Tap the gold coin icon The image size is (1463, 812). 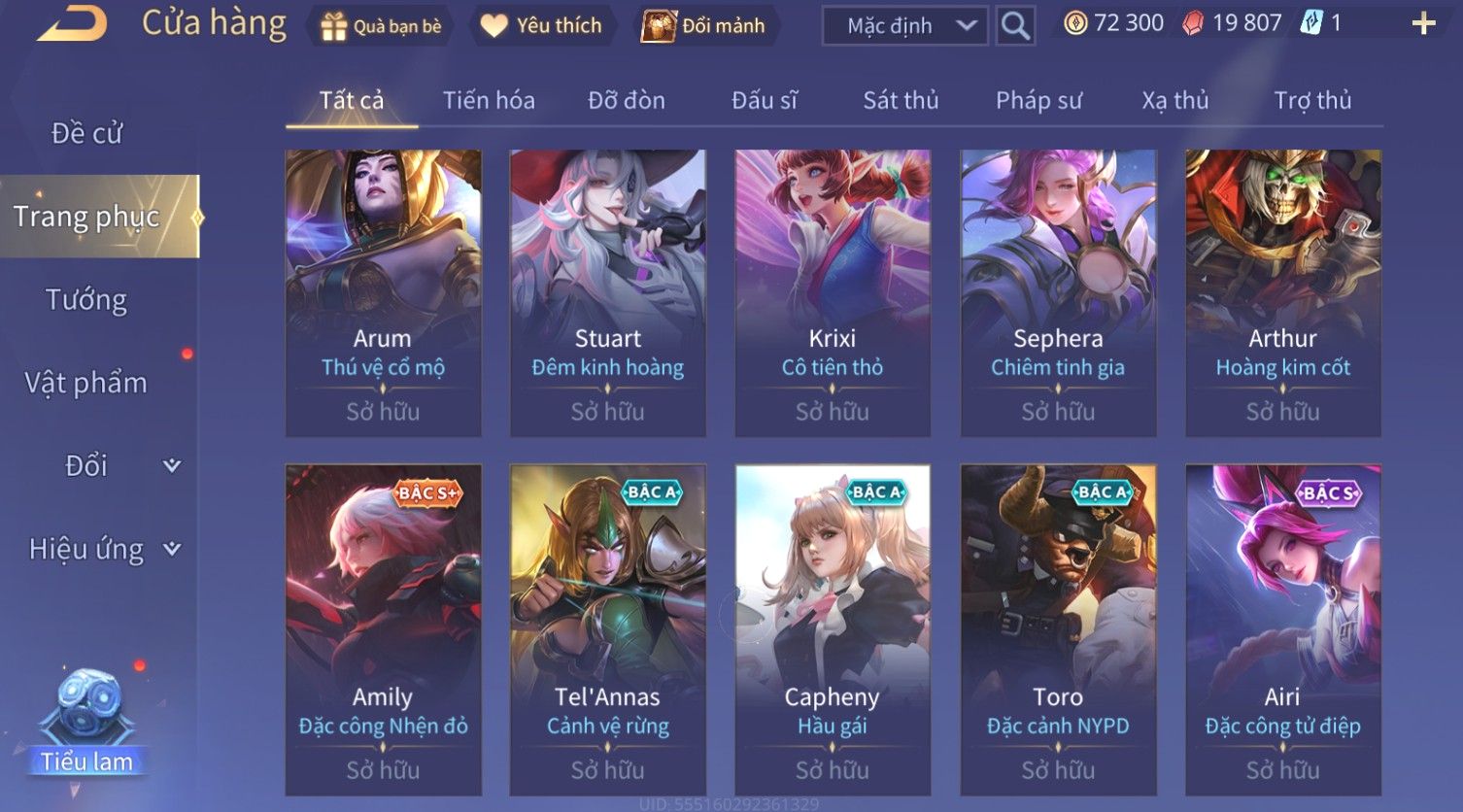tap(1075, 23)
